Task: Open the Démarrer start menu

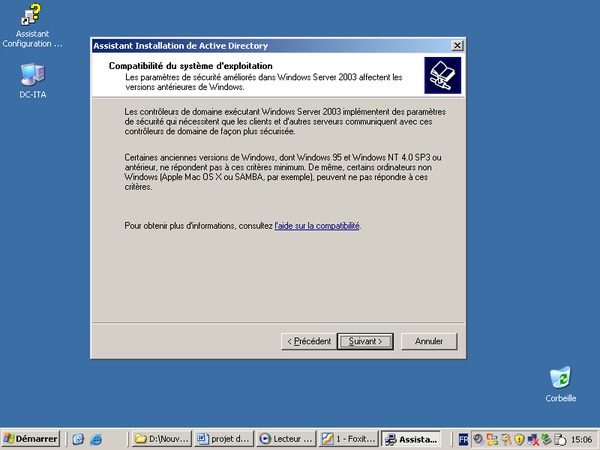Action: 31,439
